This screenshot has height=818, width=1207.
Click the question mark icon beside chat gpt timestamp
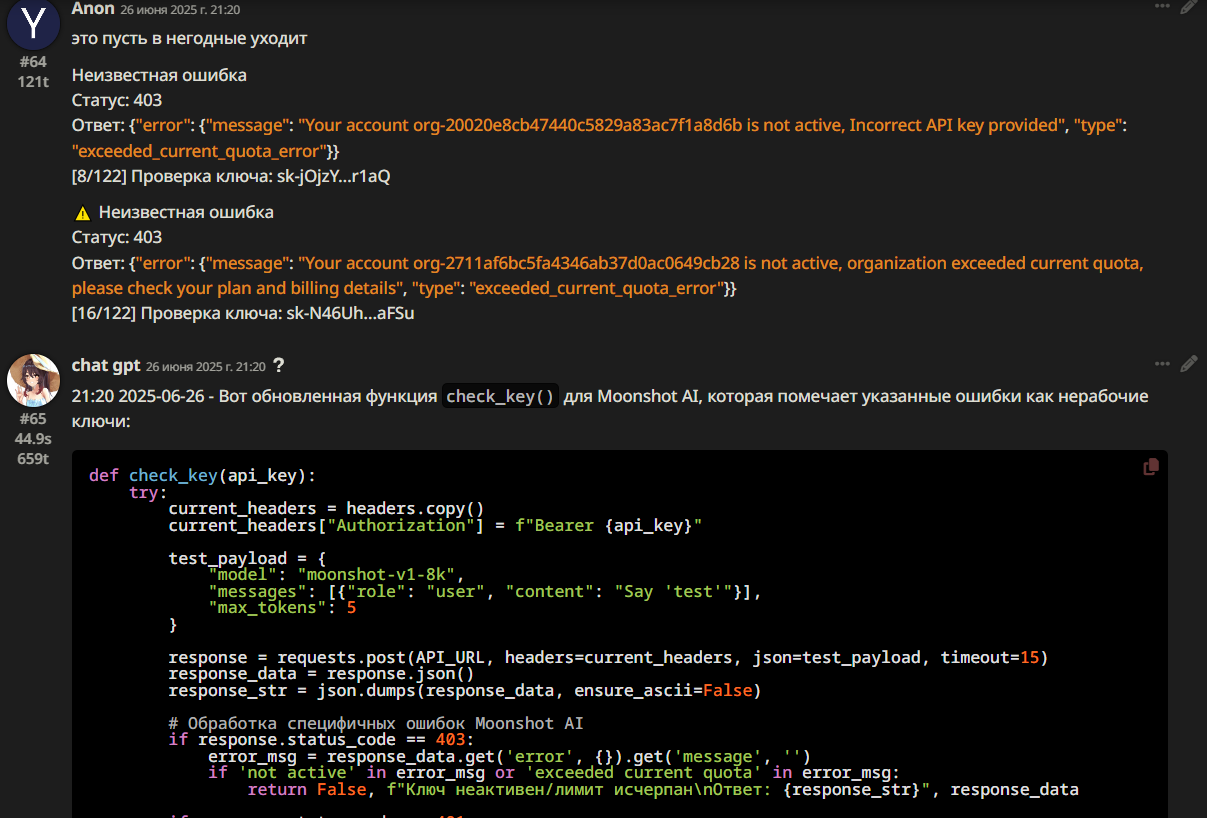point(279,366)
